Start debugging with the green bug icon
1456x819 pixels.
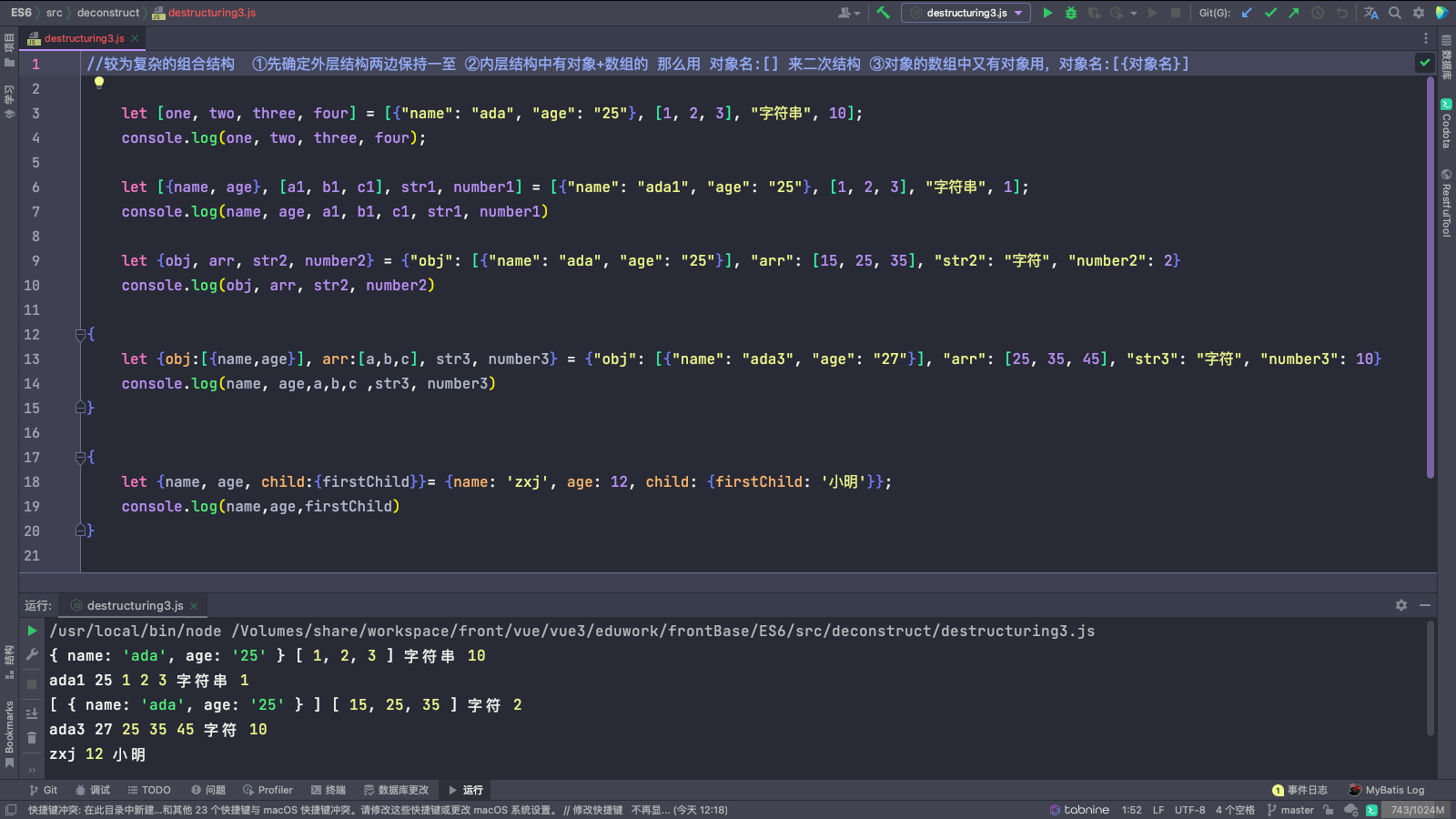(x=1071, y=13)
